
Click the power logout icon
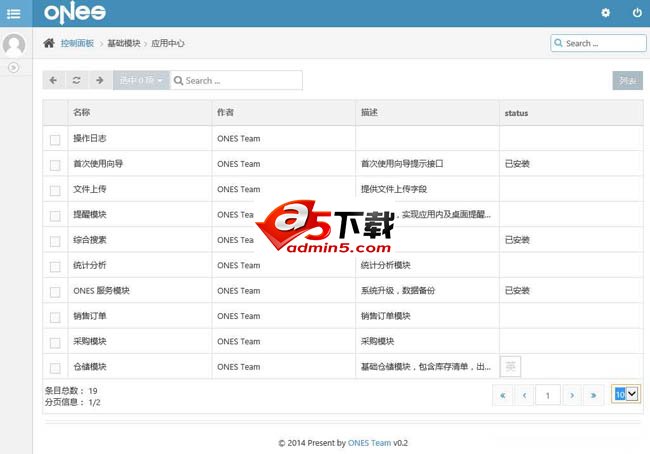(x=637, y=13)
